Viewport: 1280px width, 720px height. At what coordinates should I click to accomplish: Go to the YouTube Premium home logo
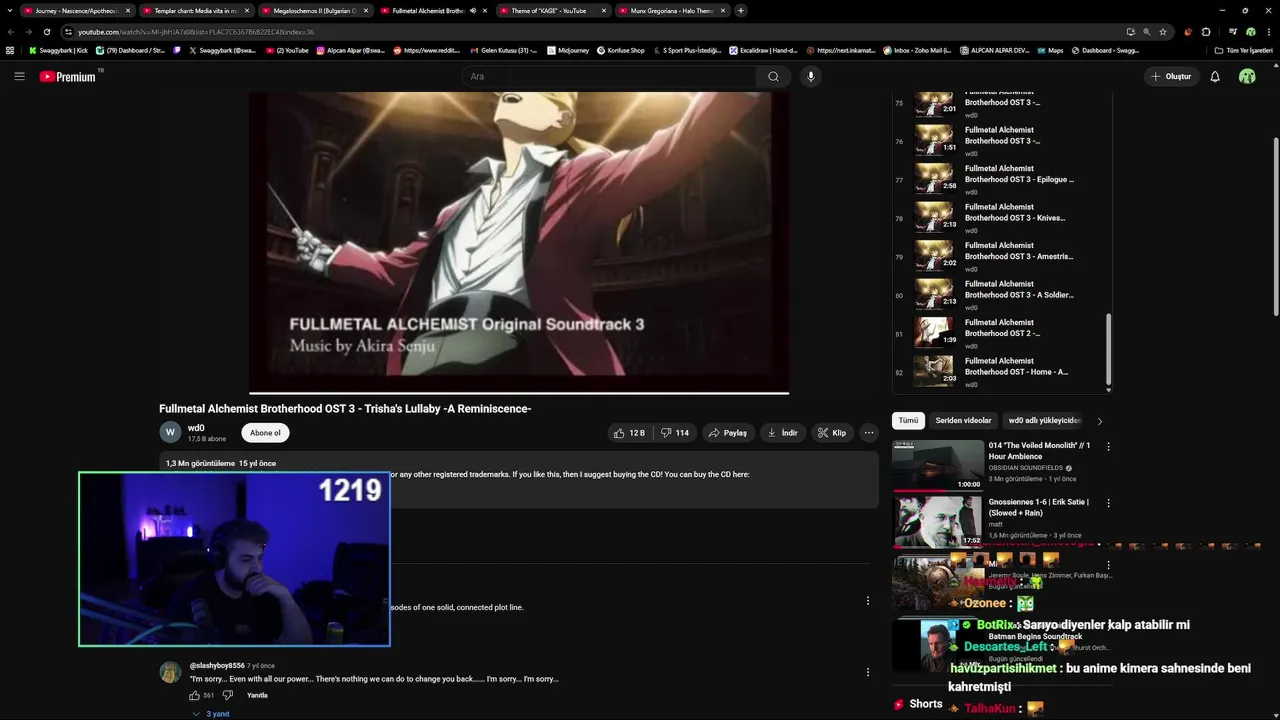[70, 76]
